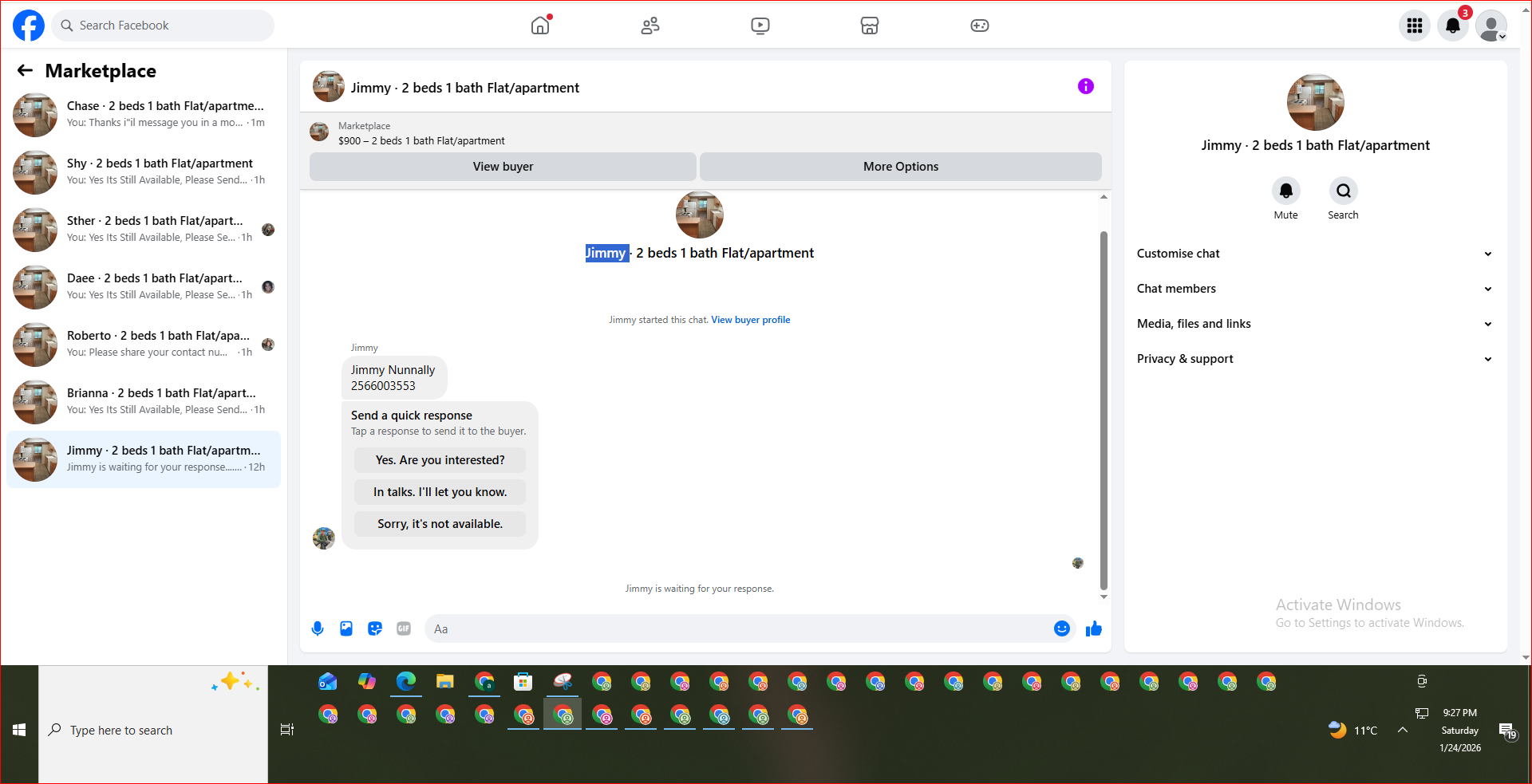Expand the Customise chat section
Viewport: 1532px width, 784px height.
click(1315, 254)
